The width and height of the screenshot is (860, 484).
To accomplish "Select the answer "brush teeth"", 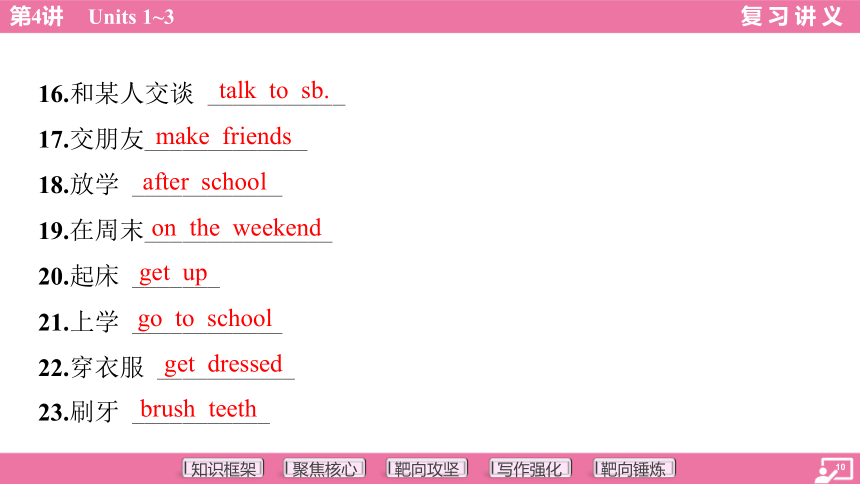I will [x=198, y=409].
